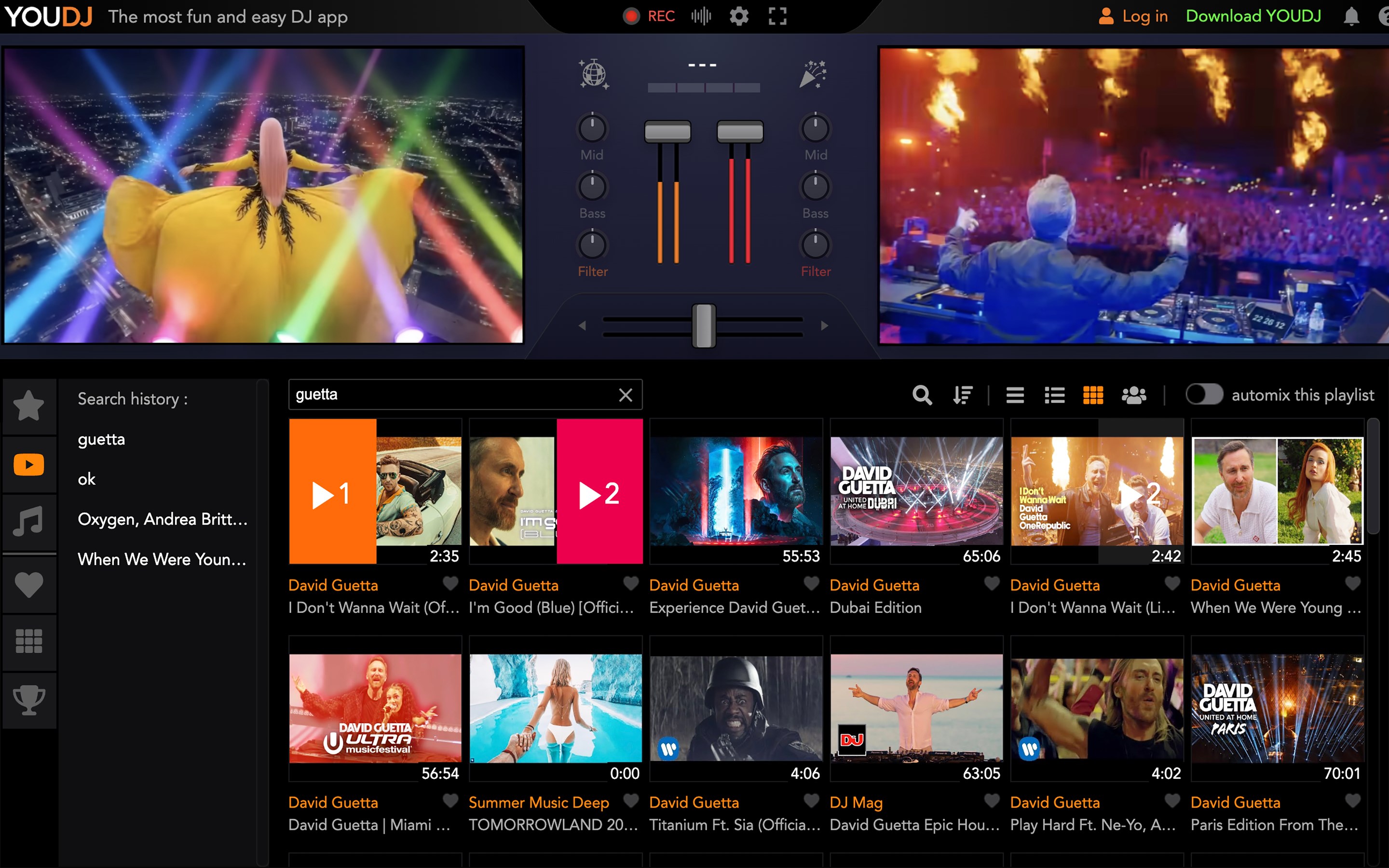Open the trophy sidebar tab

(29, 700)
